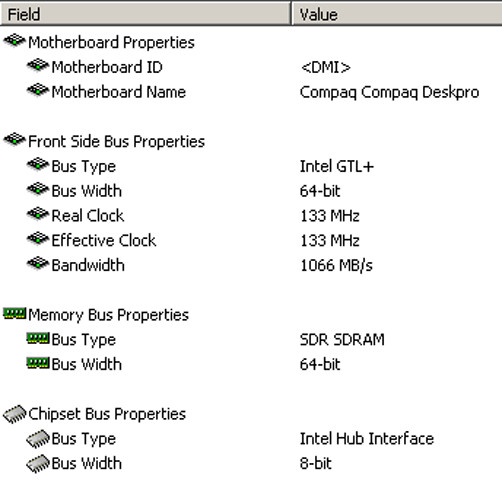Click the Value column header
Screen dimensions: 502x488
397,14
